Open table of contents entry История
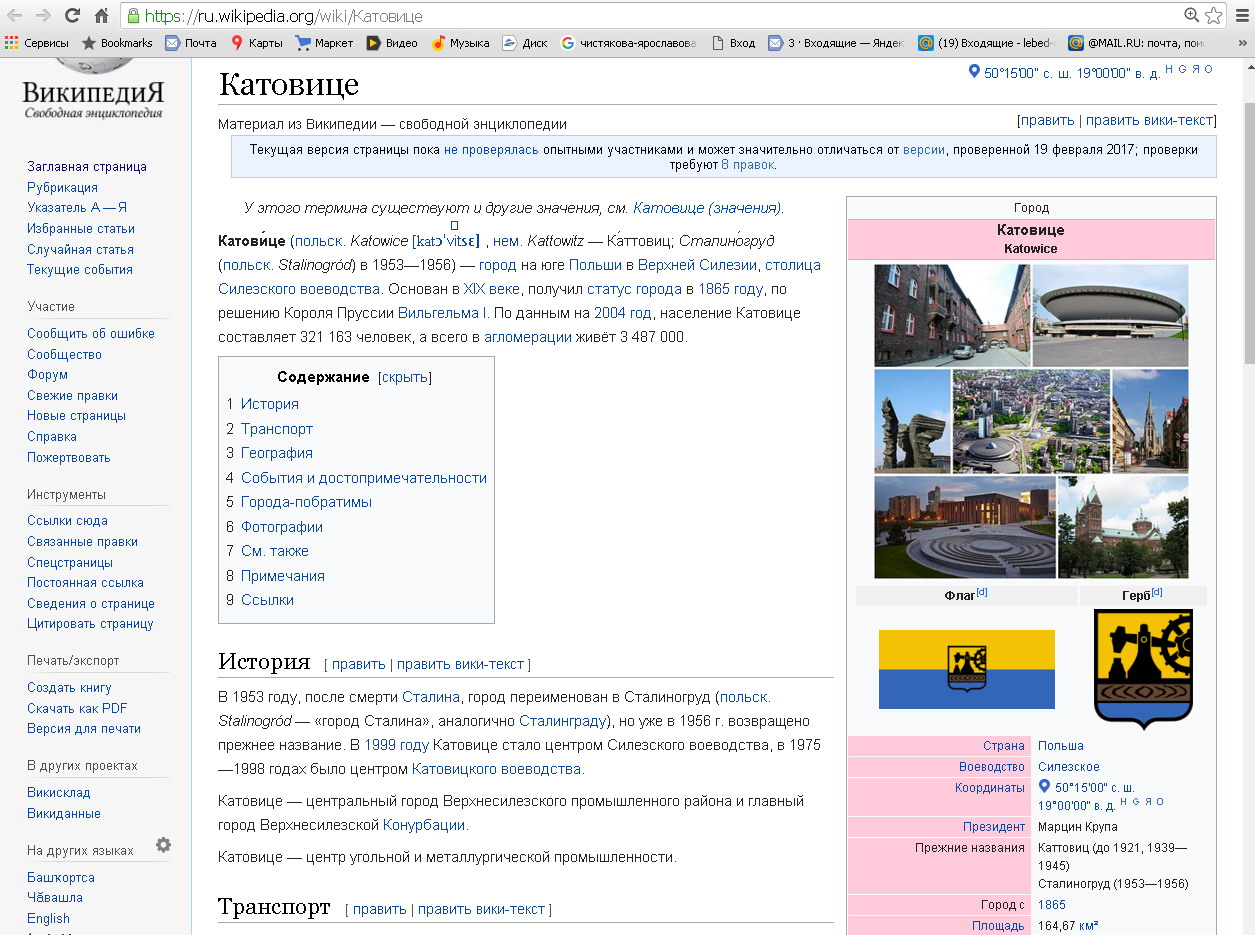Screen dimensions: 1255x935 click(x=269, y=404)
